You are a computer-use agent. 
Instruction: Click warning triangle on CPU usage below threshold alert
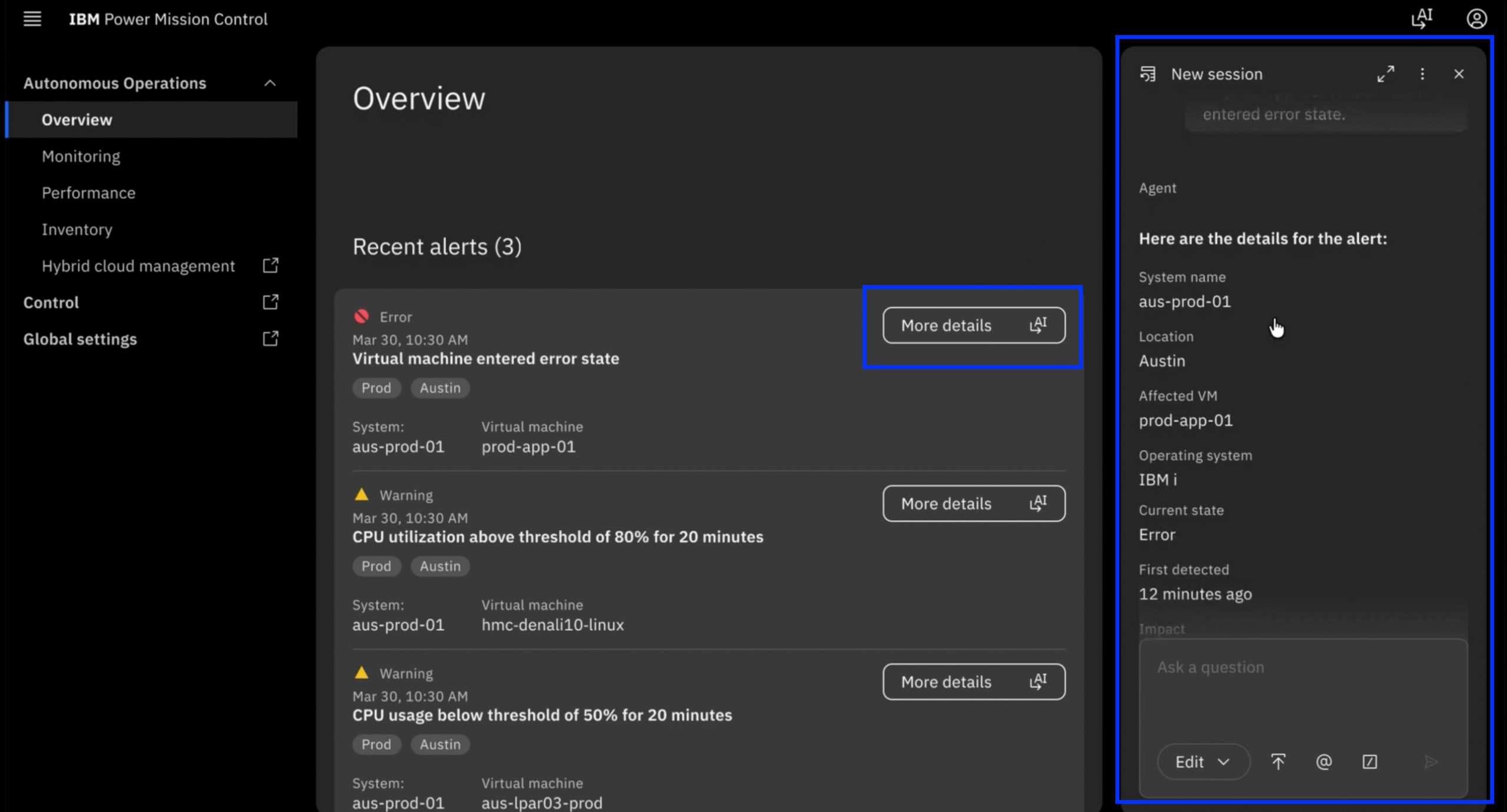click(361, 672)
